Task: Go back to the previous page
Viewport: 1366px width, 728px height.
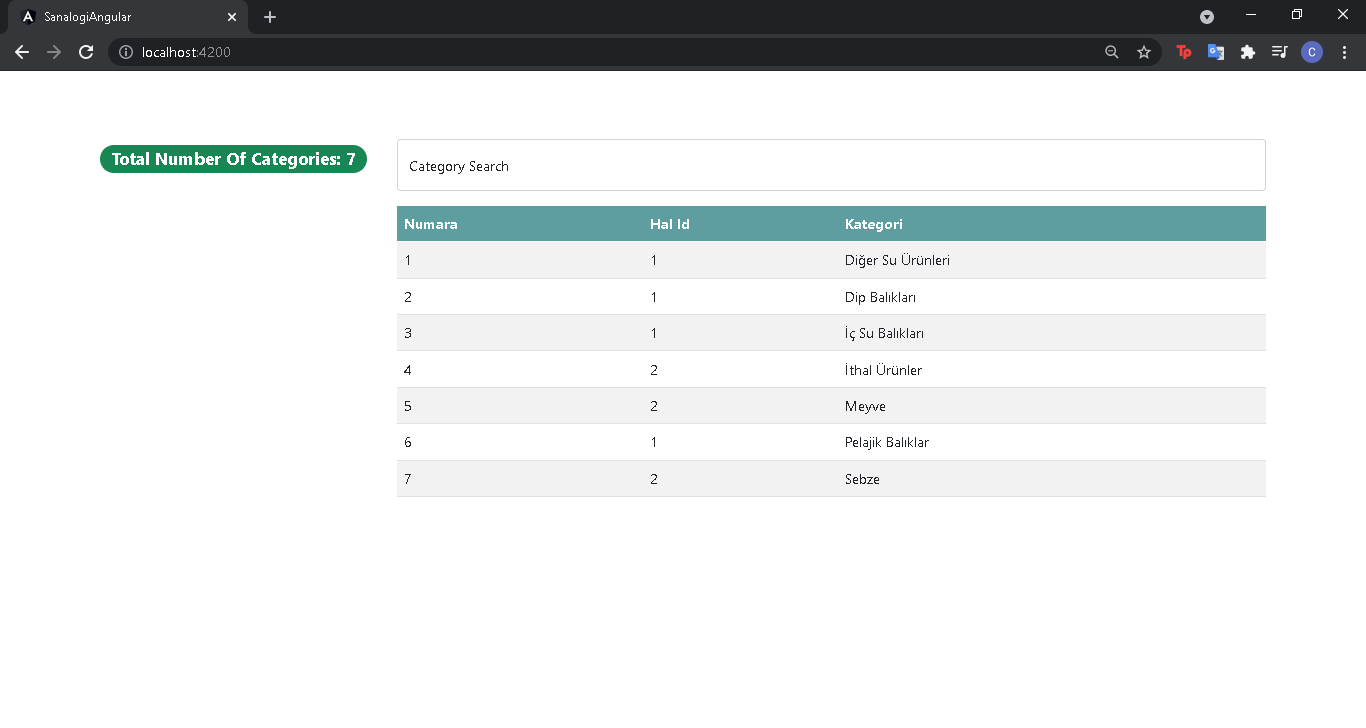Action: click(x=22, y=52)
